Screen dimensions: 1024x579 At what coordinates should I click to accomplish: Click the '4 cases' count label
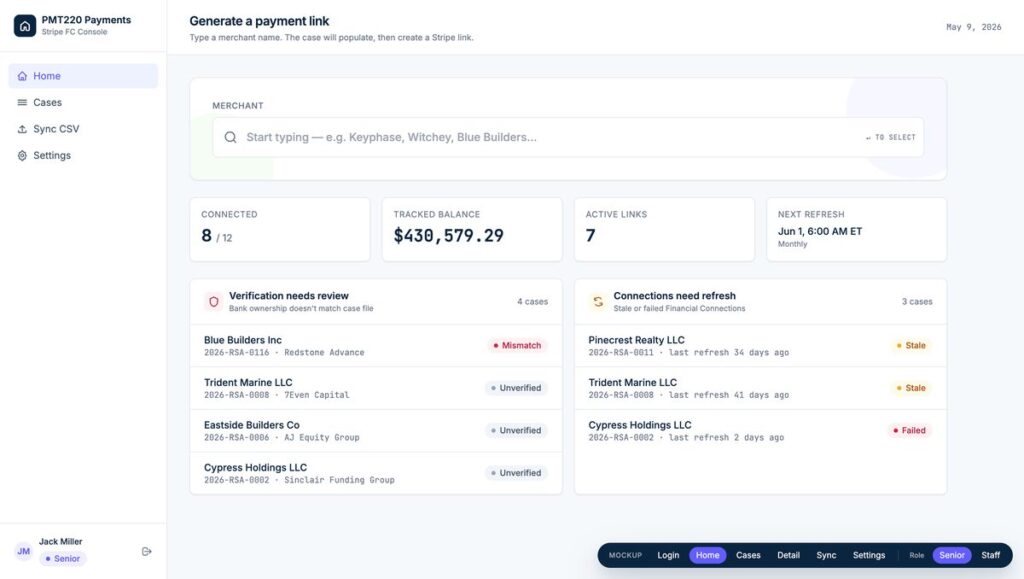click(x=532, y=302)
